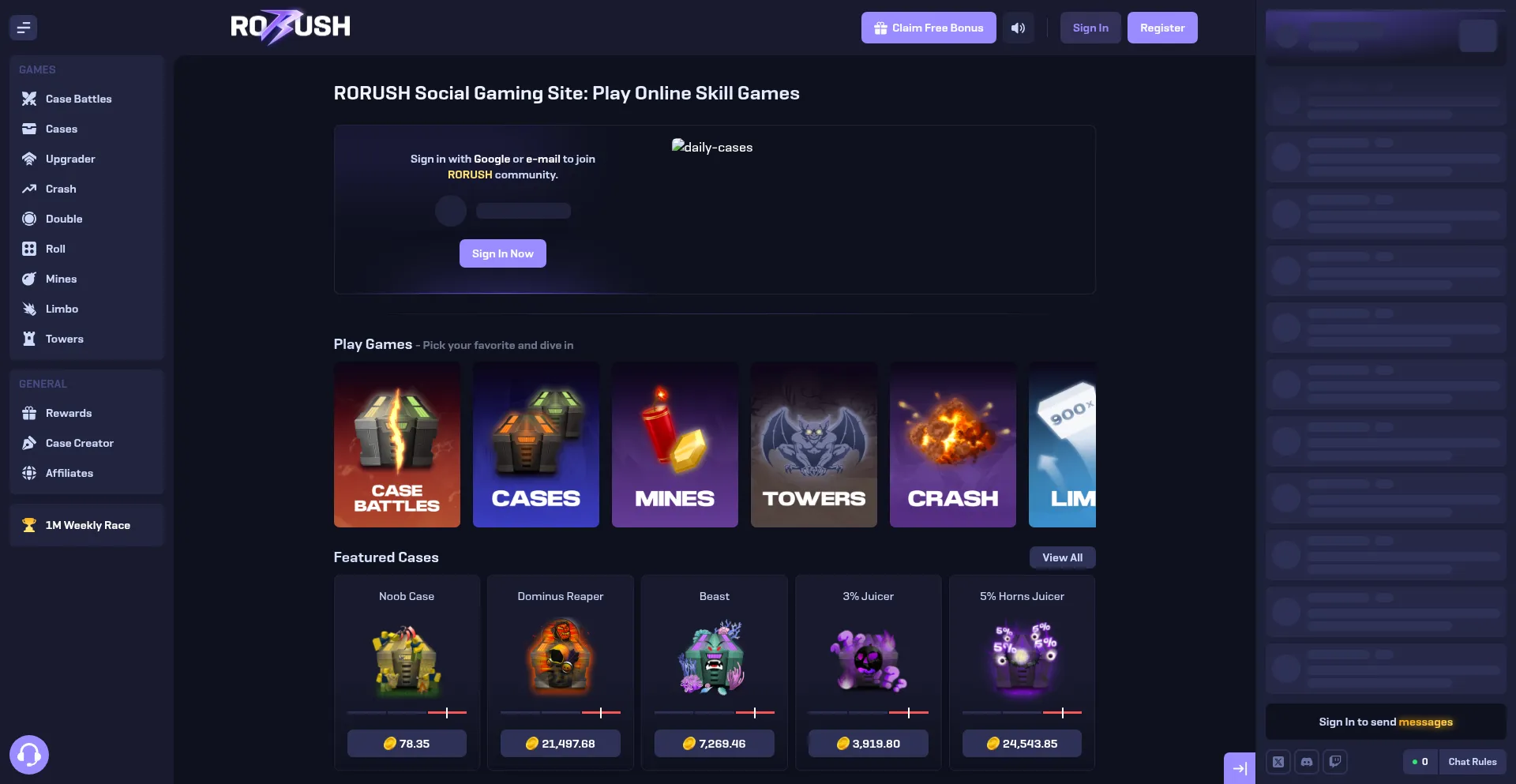
Task: Open the Twitch icon in the chat footer
Action: (x=1335, y=762)
